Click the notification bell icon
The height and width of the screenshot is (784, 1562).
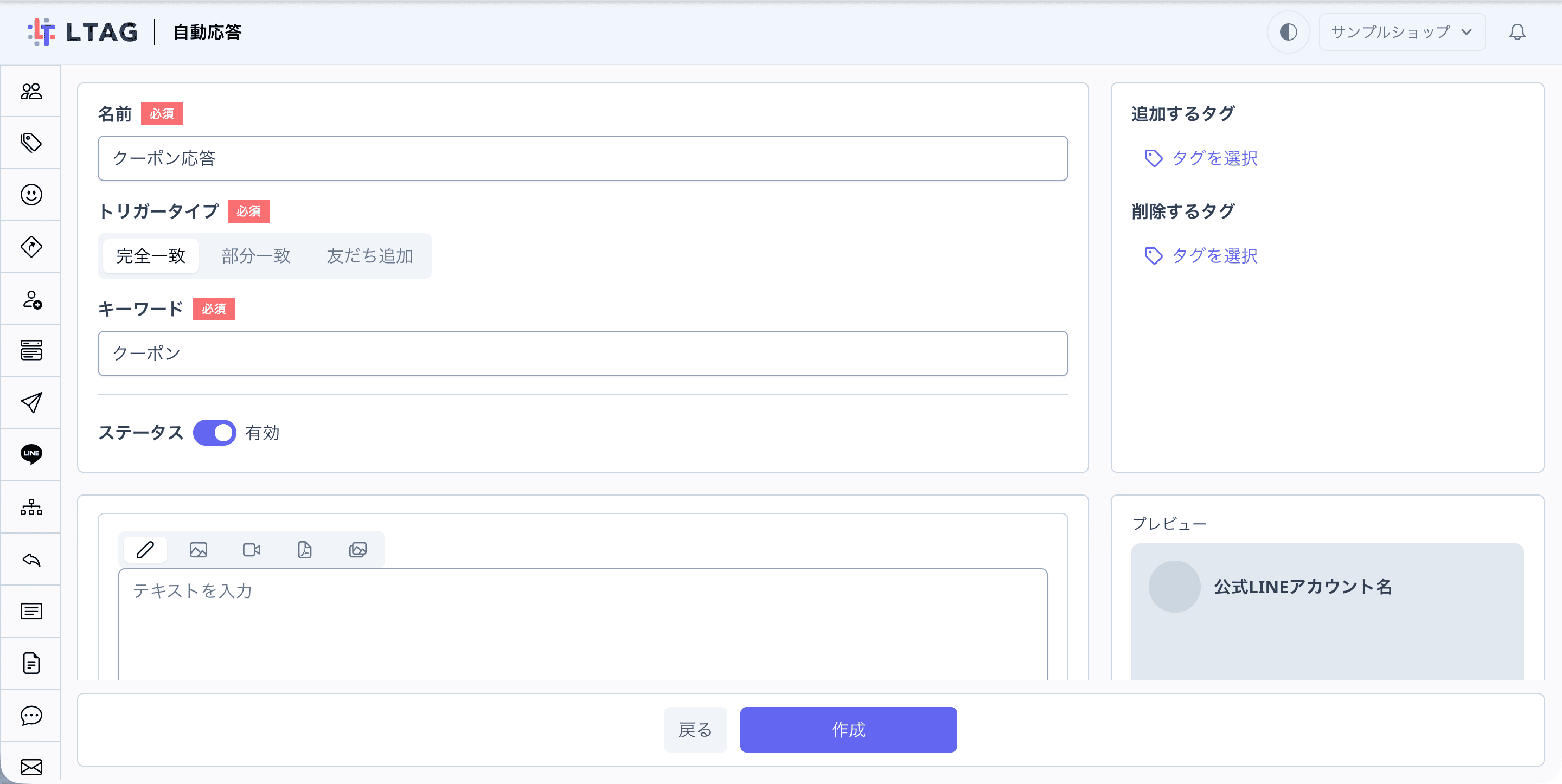(1517, 32)
